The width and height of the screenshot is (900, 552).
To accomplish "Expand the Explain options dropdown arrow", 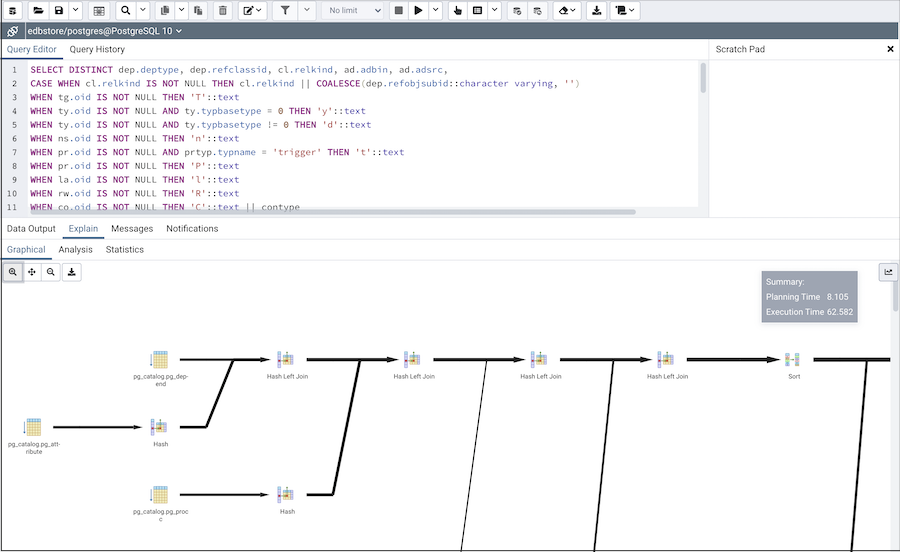I will click(x=494, y=10).
